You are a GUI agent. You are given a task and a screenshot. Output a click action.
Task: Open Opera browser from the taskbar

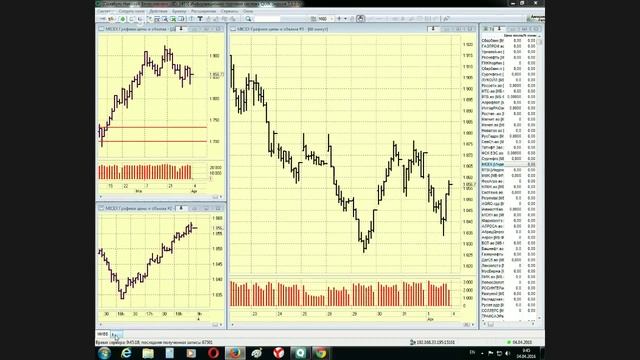click(213, 353)
